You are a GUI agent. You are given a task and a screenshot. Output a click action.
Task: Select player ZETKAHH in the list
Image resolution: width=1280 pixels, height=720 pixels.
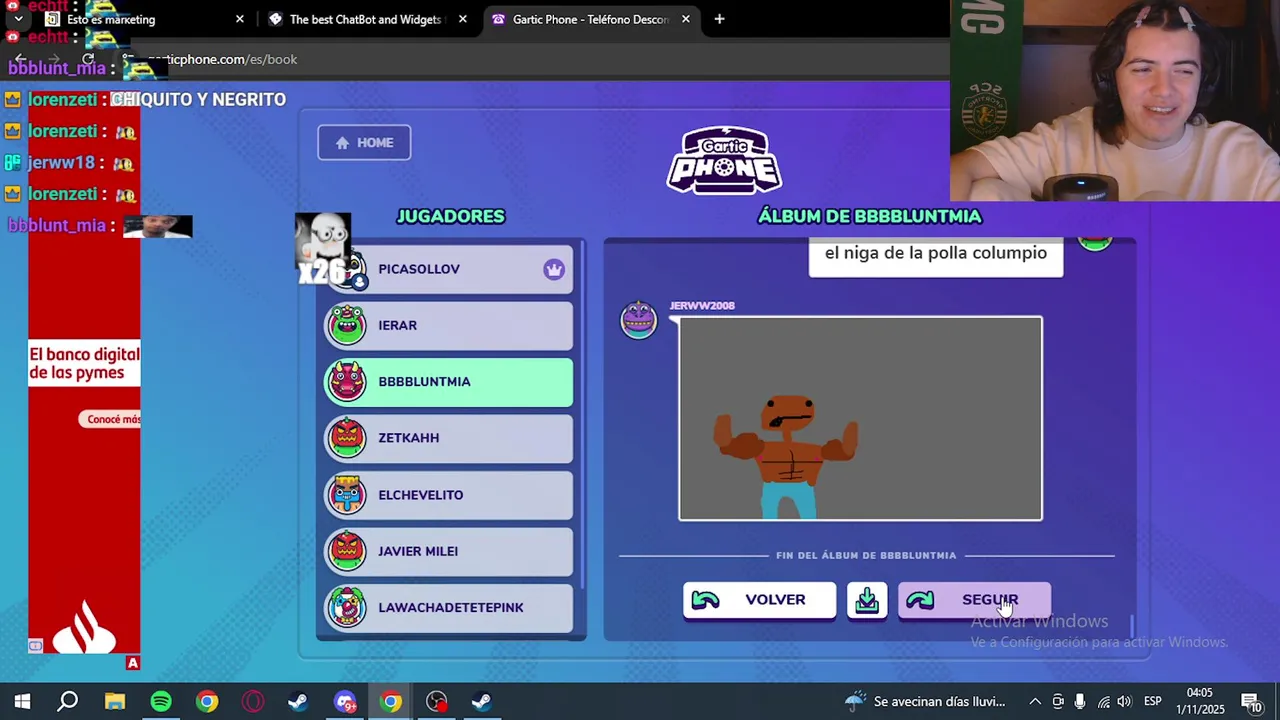(x=449, y=438)
